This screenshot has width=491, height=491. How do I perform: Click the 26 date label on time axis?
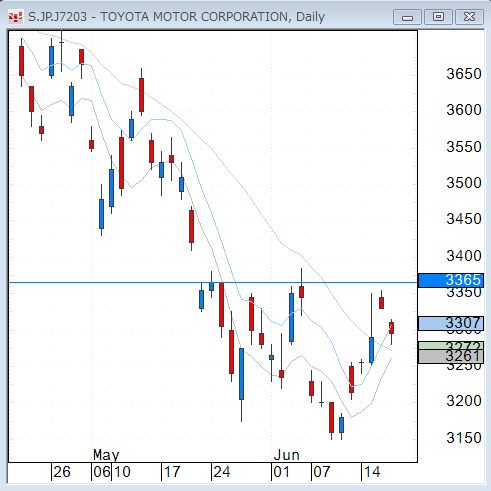[x=62, y=472]
